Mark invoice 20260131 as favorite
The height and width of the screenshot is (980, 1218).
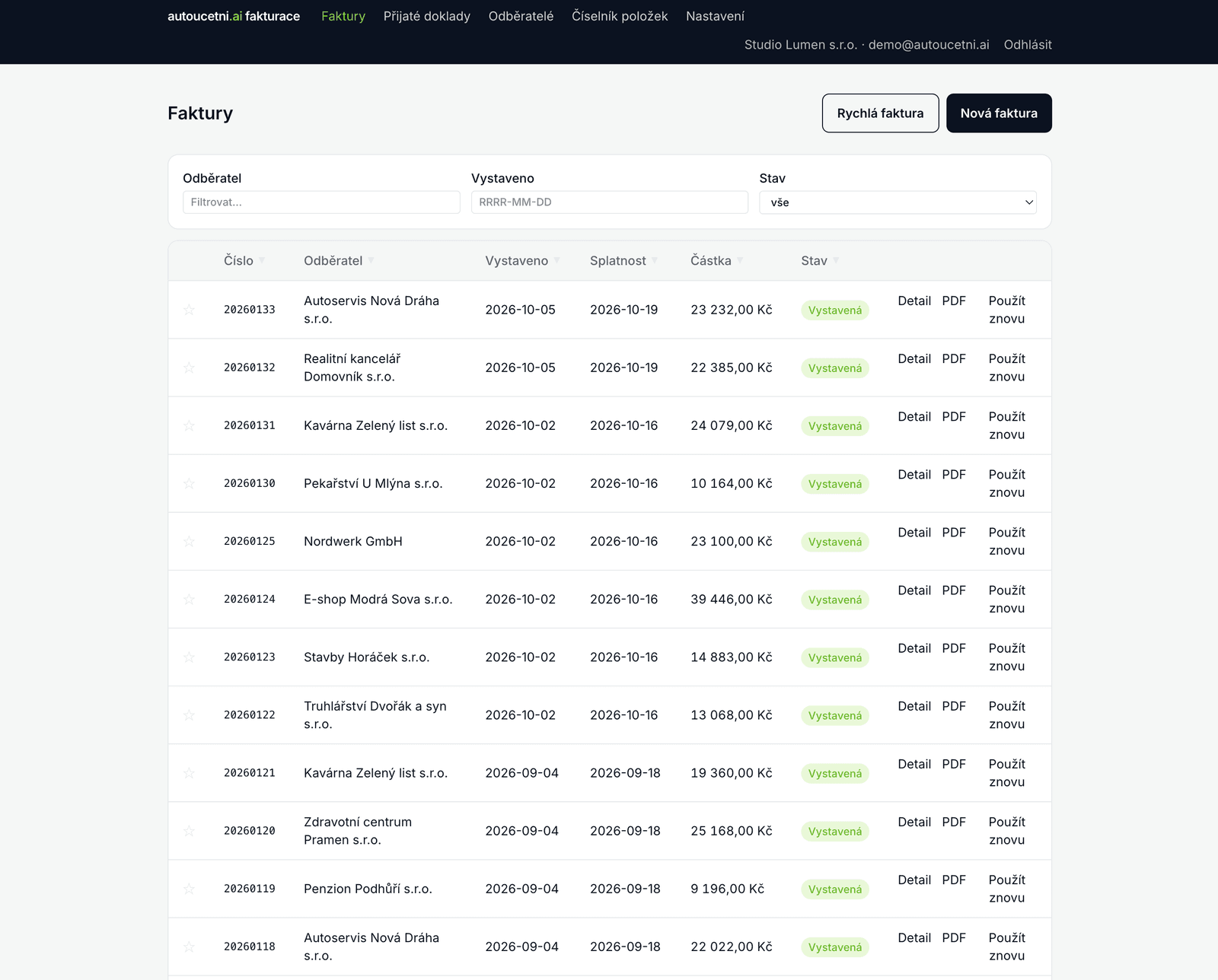[189, 425]
